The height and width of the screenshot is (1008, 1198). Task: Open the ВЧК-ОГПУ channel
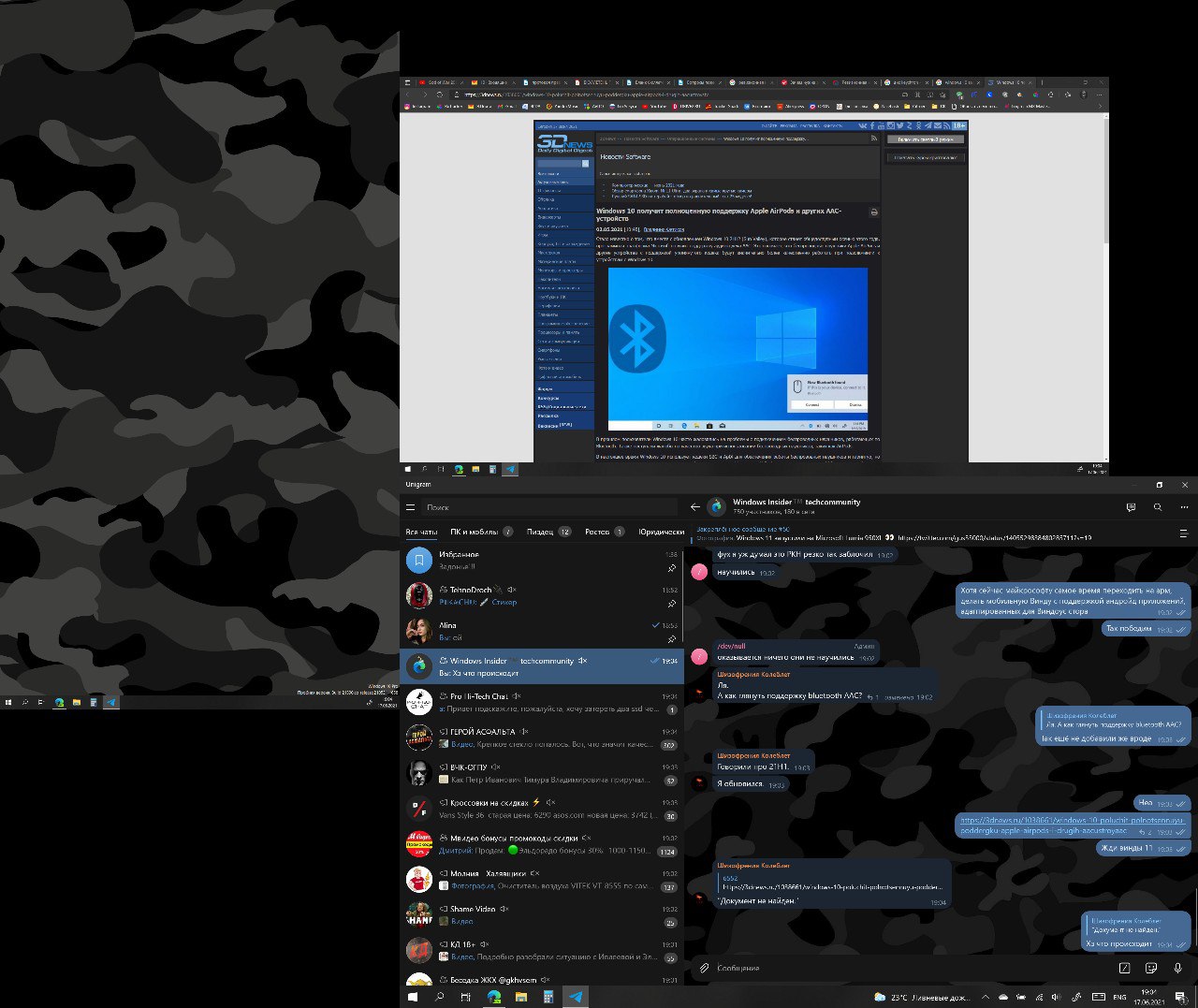(x=542, y=773)
